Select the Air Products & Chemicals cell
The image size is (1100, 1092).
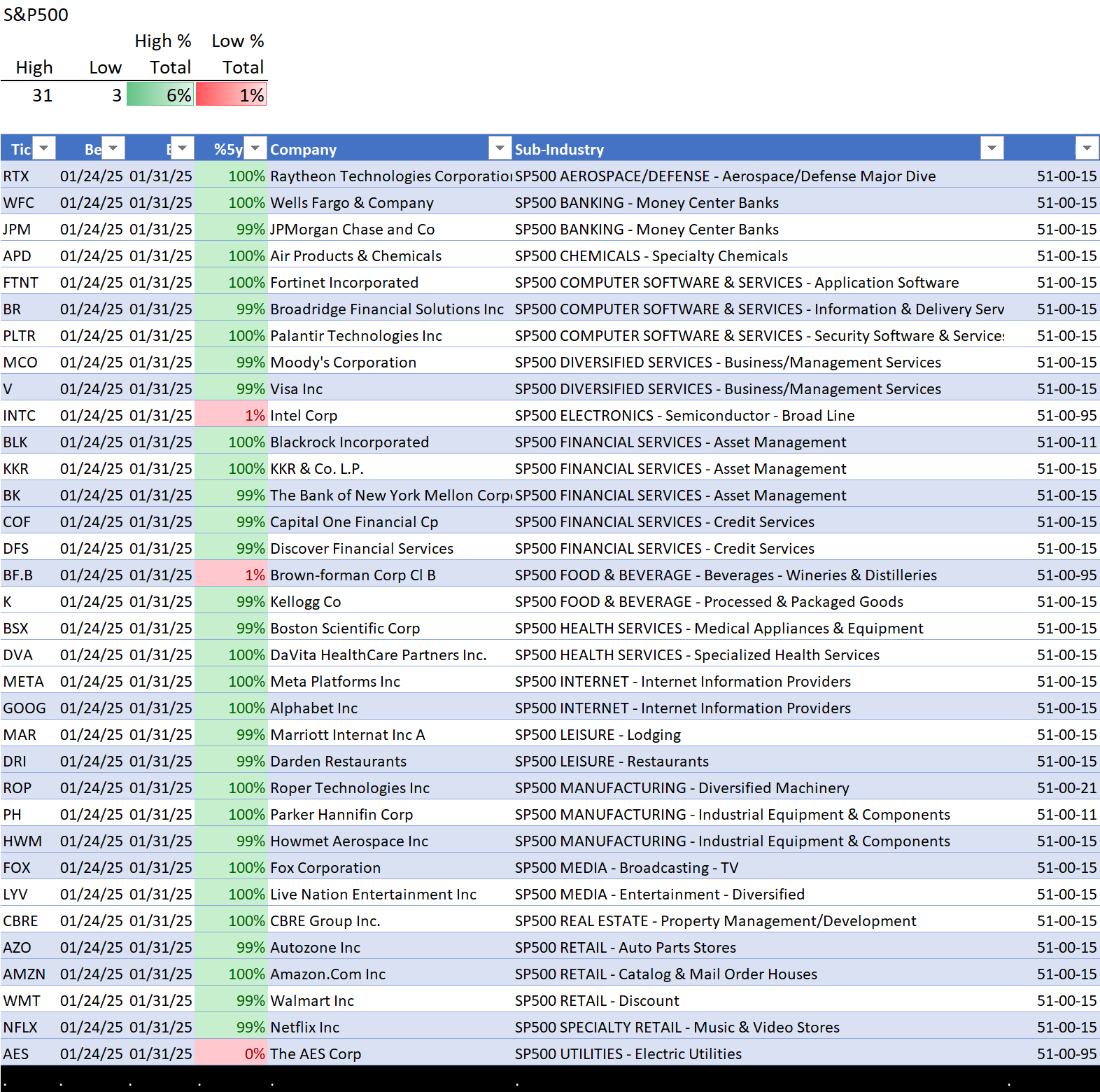tap(390, 255)
